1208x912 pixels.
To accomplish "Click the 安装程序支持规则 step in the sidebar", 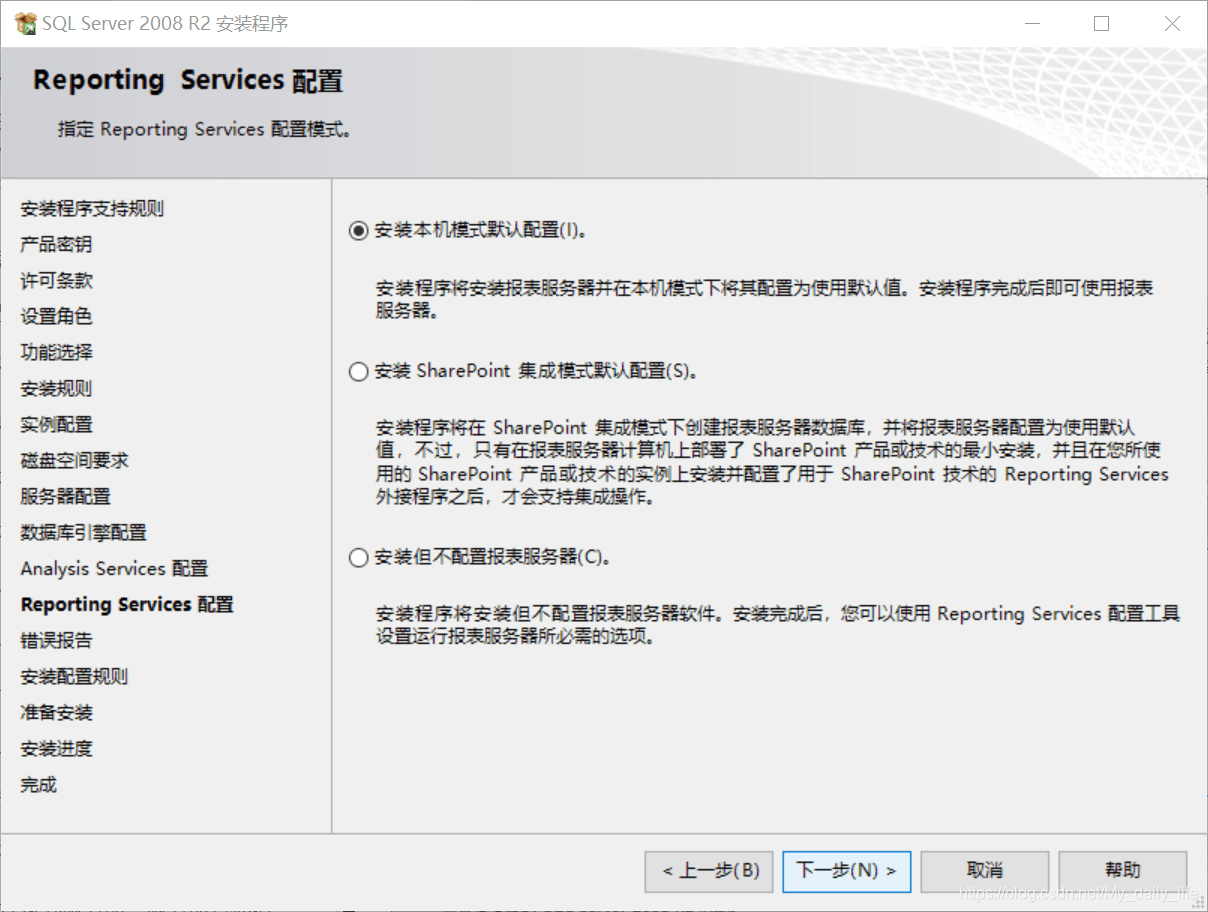I will pyautogui.click(x=92, y=209).
